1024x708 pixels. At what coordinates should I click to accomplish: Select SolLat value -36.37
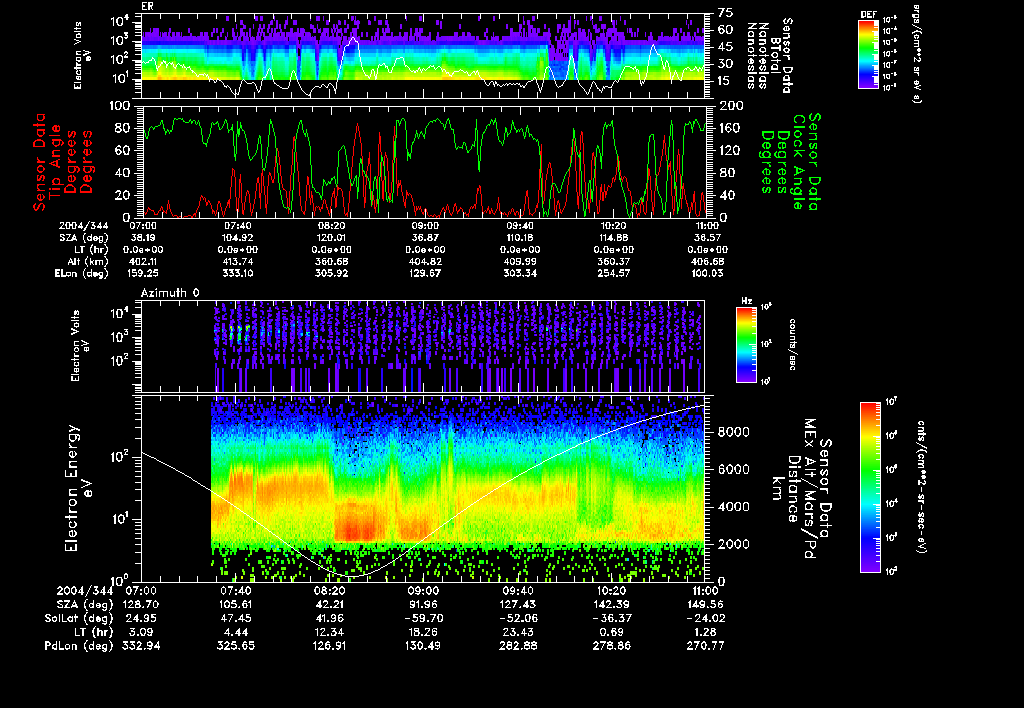click(x=611, y=619)
